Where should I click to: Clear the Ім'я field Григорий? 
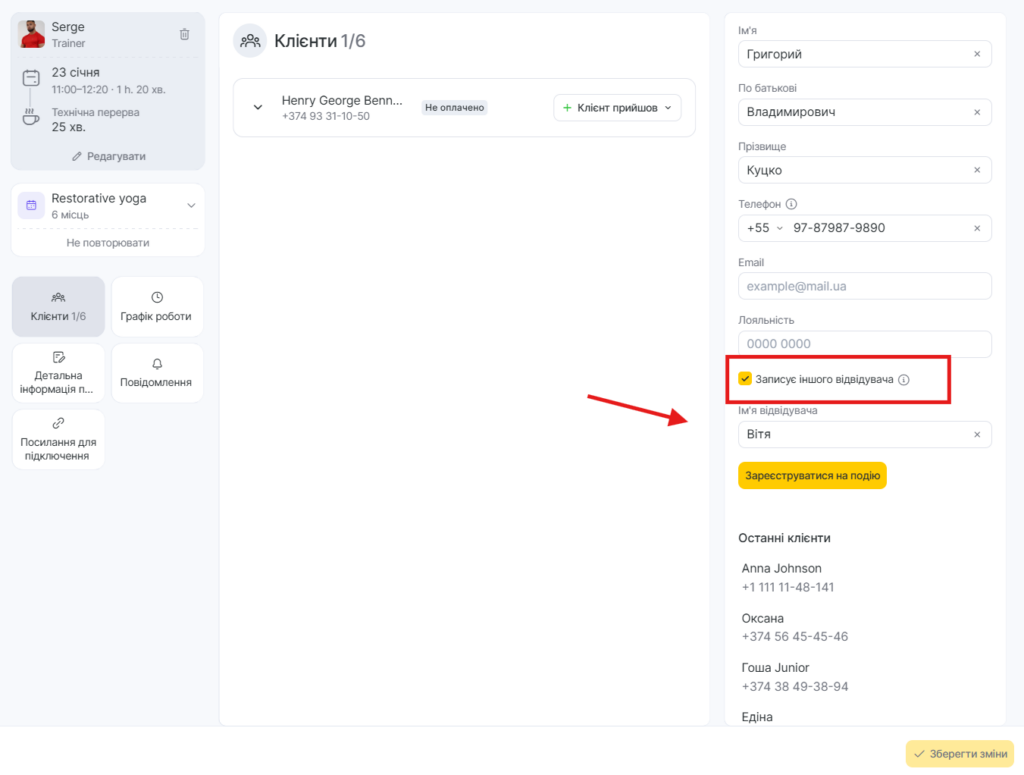pyautogui.click(x=977, y=54)
